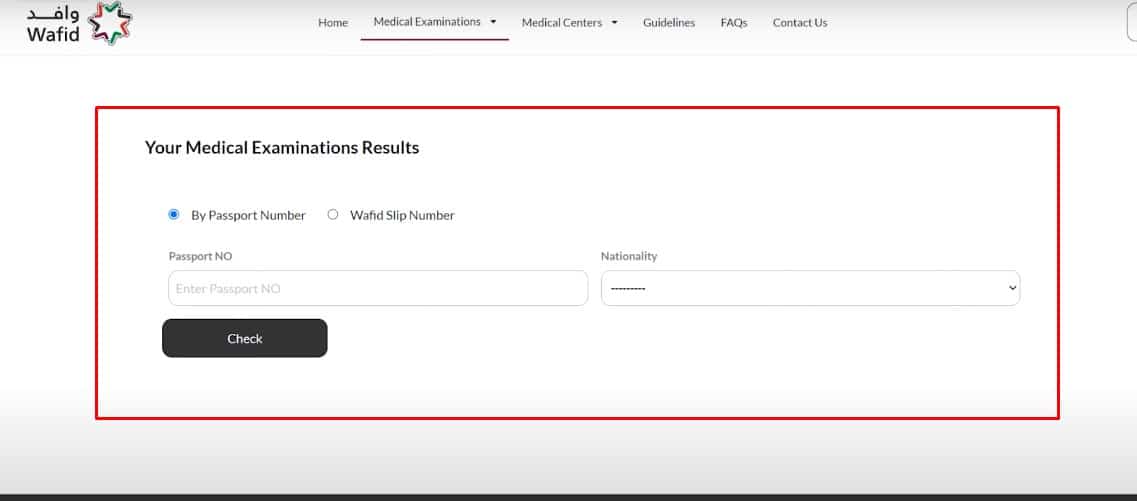The image size is (1137, 501).
Task: Expand the Medical Examinations dropdown arrow
Action: [494, 22]
